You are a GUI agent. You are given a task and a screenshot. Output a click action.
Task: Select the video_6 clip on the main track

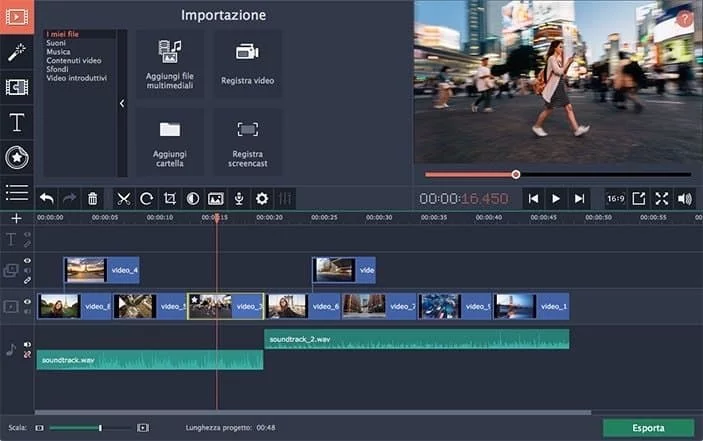pyautogui.click(x=303, y=307)
